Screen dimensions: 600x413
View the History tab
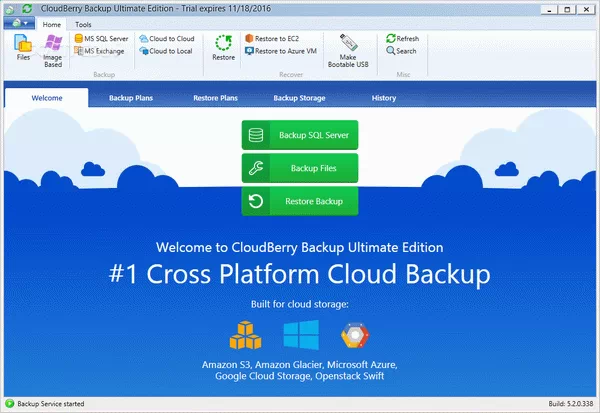point(384,98)
